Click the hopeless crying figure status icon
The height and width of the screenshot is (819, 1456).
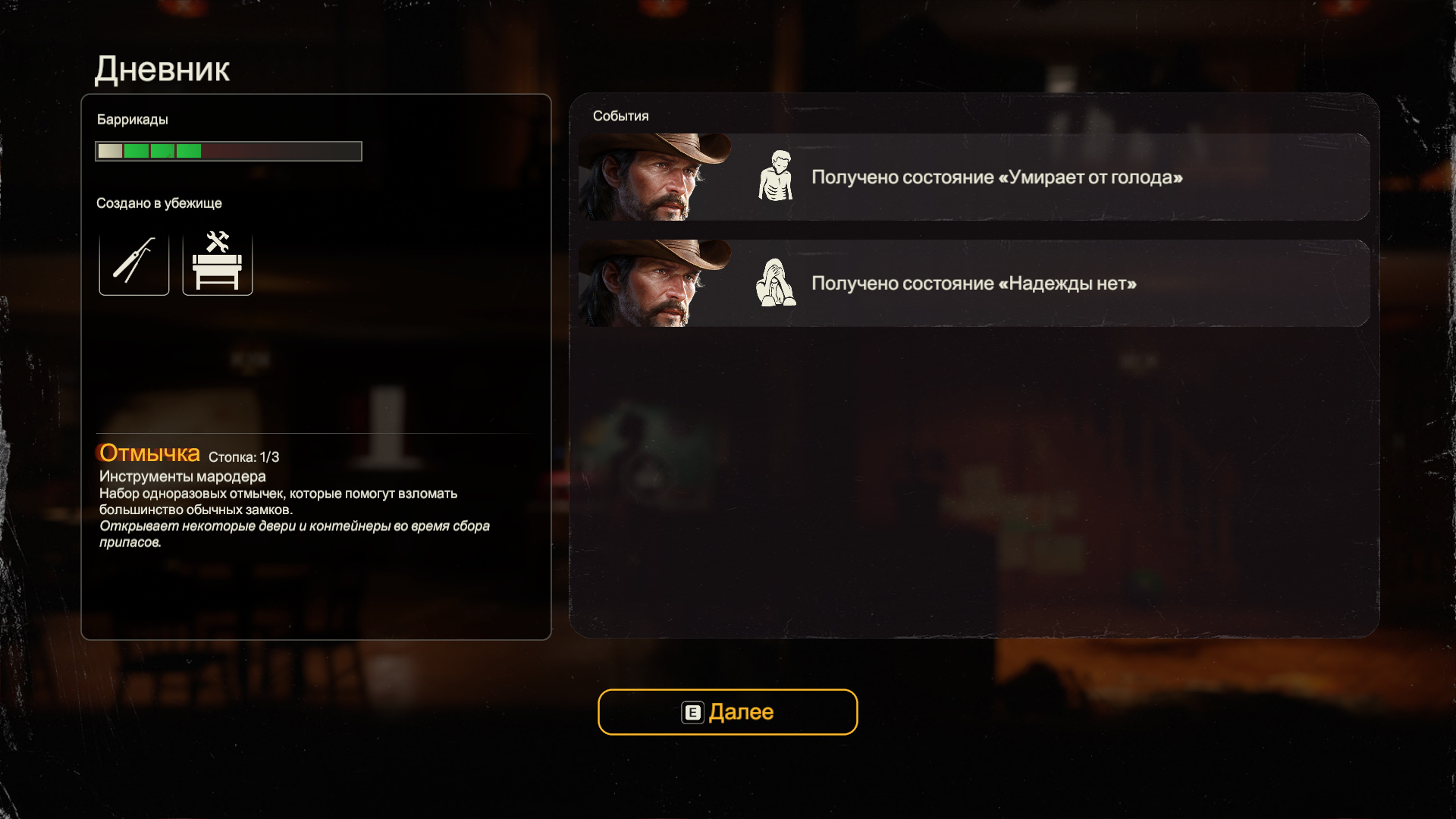[775, 282]
